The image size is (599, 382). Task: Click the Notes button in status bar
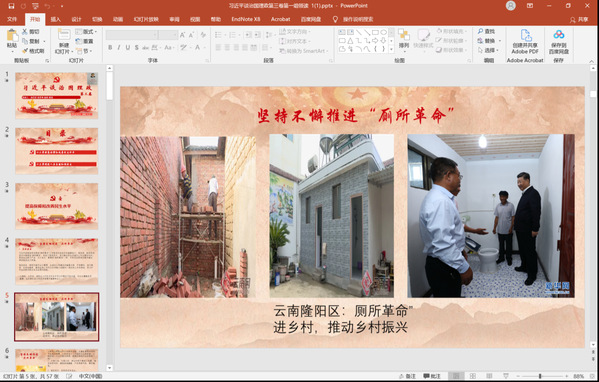(407, 376)
